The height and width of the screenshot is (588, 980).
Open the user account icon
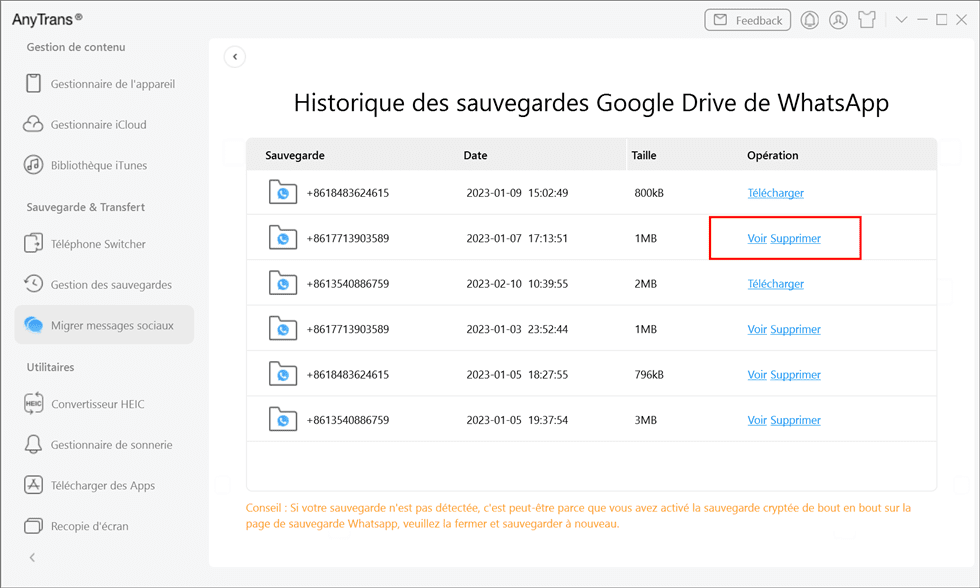coord(838,20)
